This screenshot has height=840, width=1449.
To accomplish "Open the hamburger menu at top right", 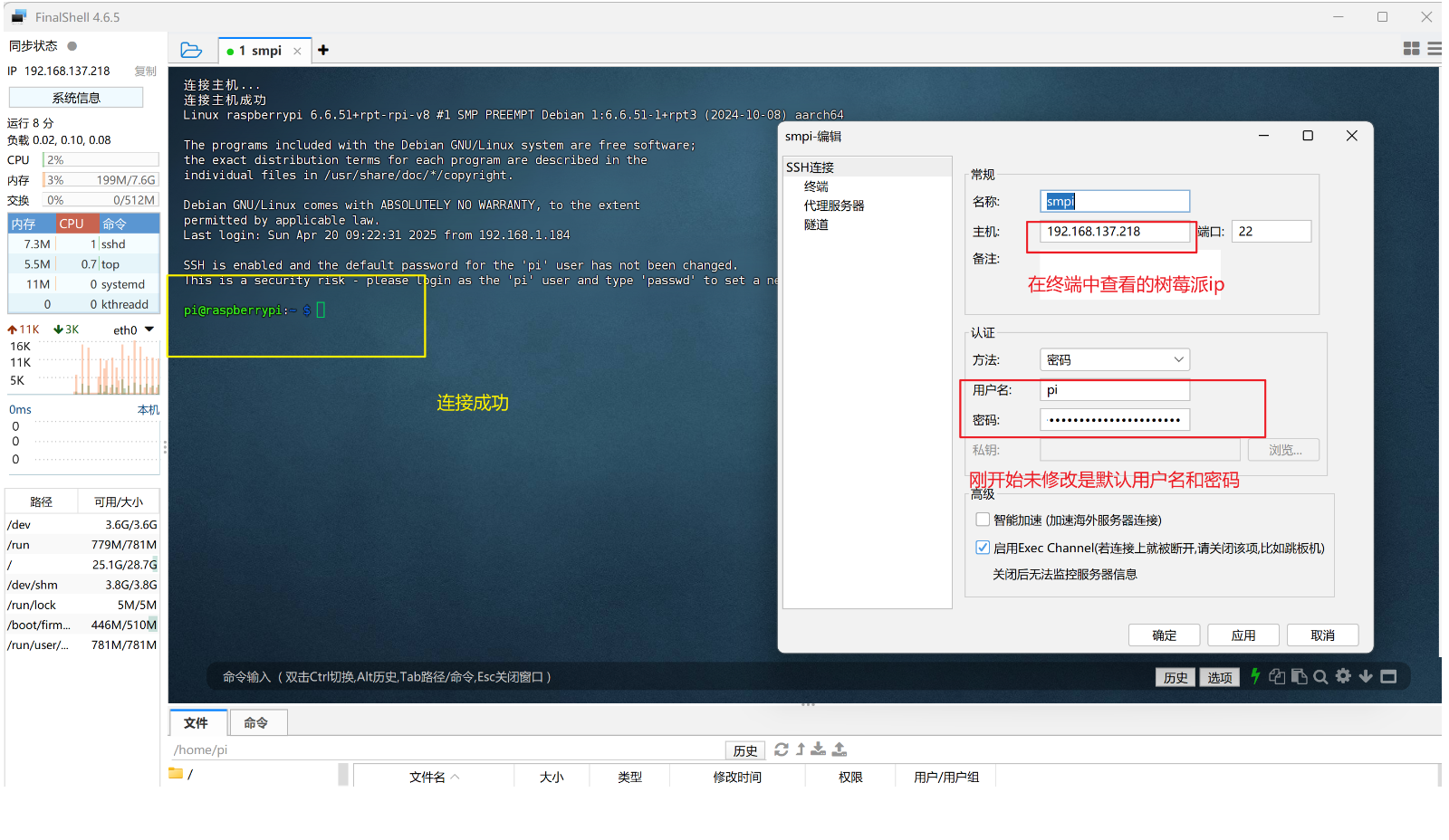I will pyautogui.click(x=1435, y=49).
